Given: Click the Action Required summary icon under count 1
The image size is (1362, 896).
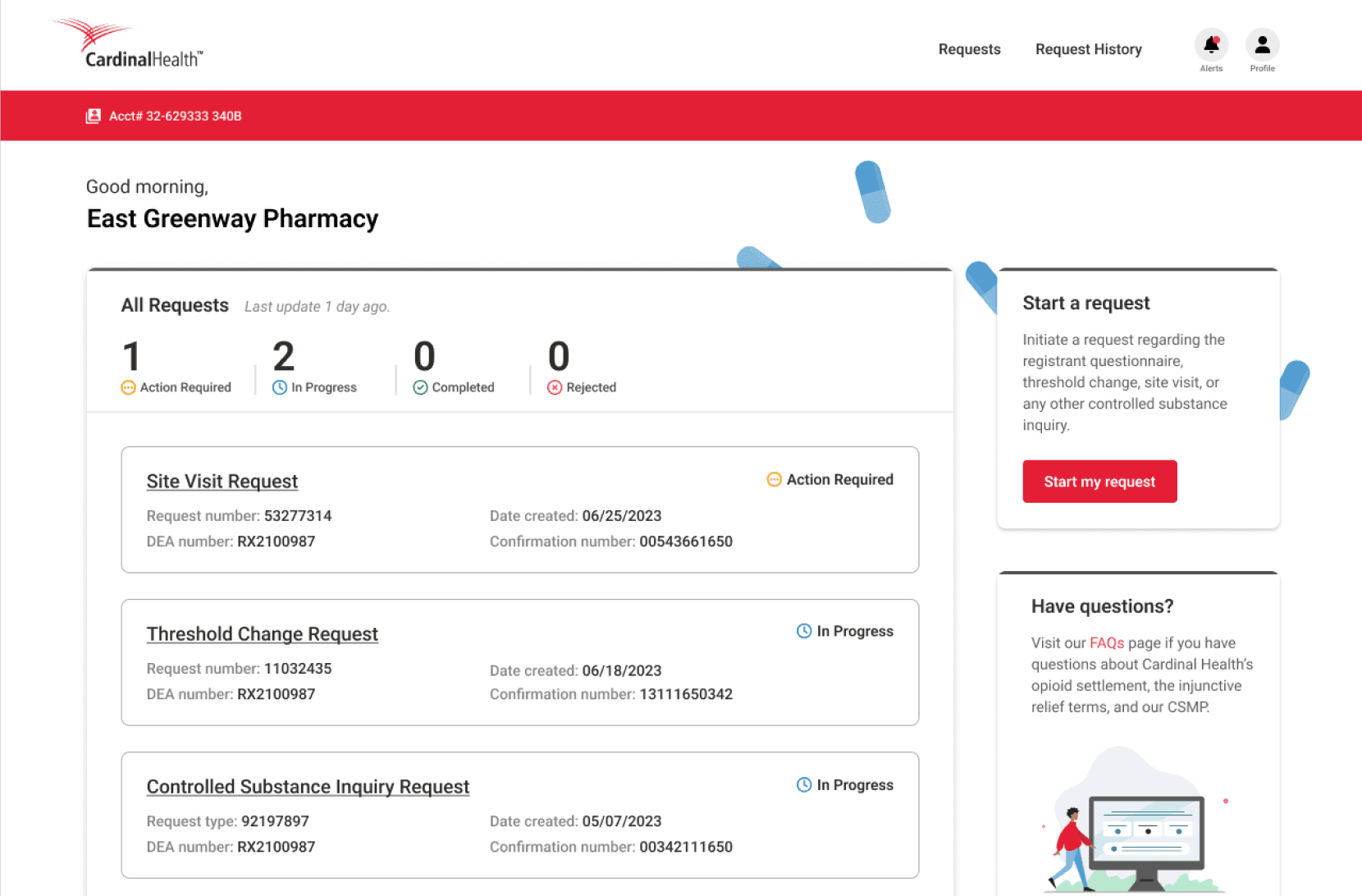Looking at the screenshot, I should tap(128, 387).
